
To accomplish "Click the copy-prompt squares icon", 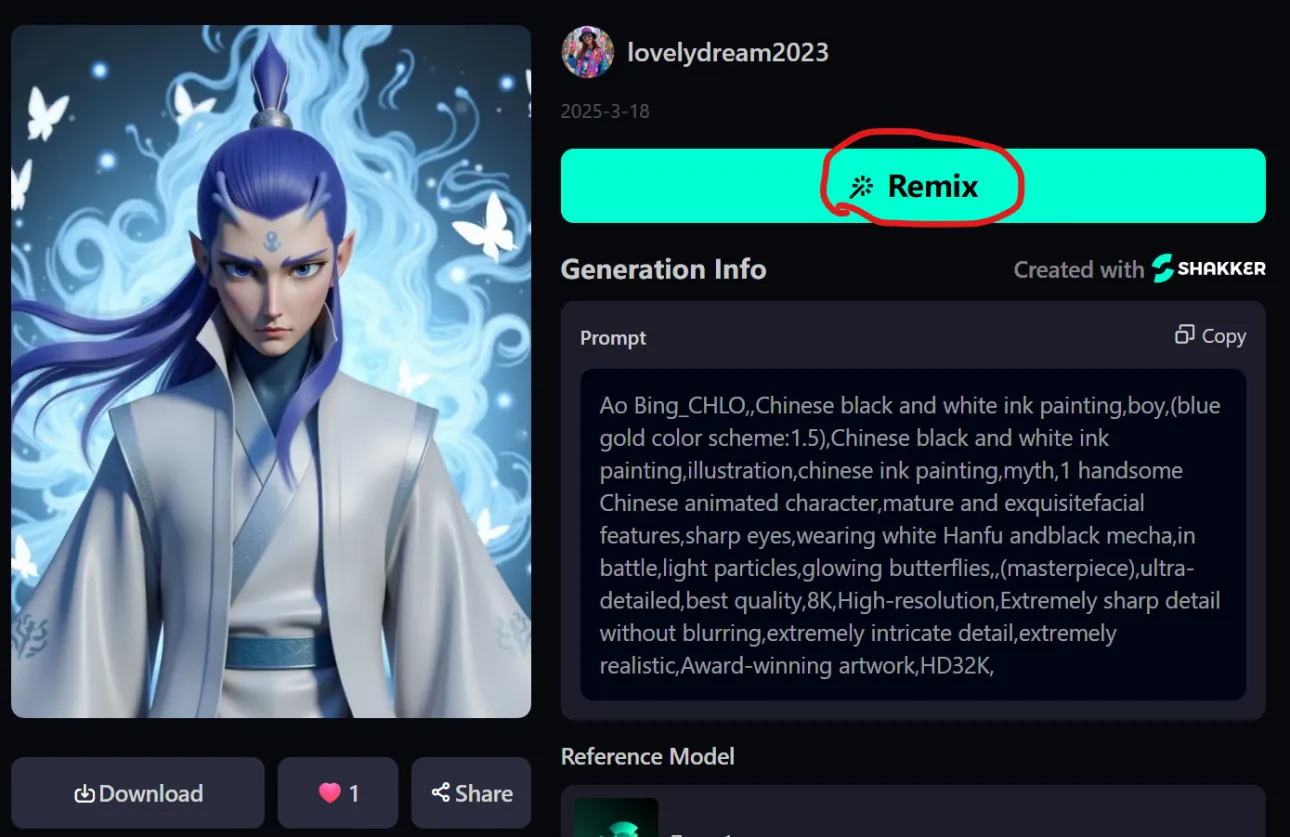I will pyautogui.click(x=1185, y=335).
